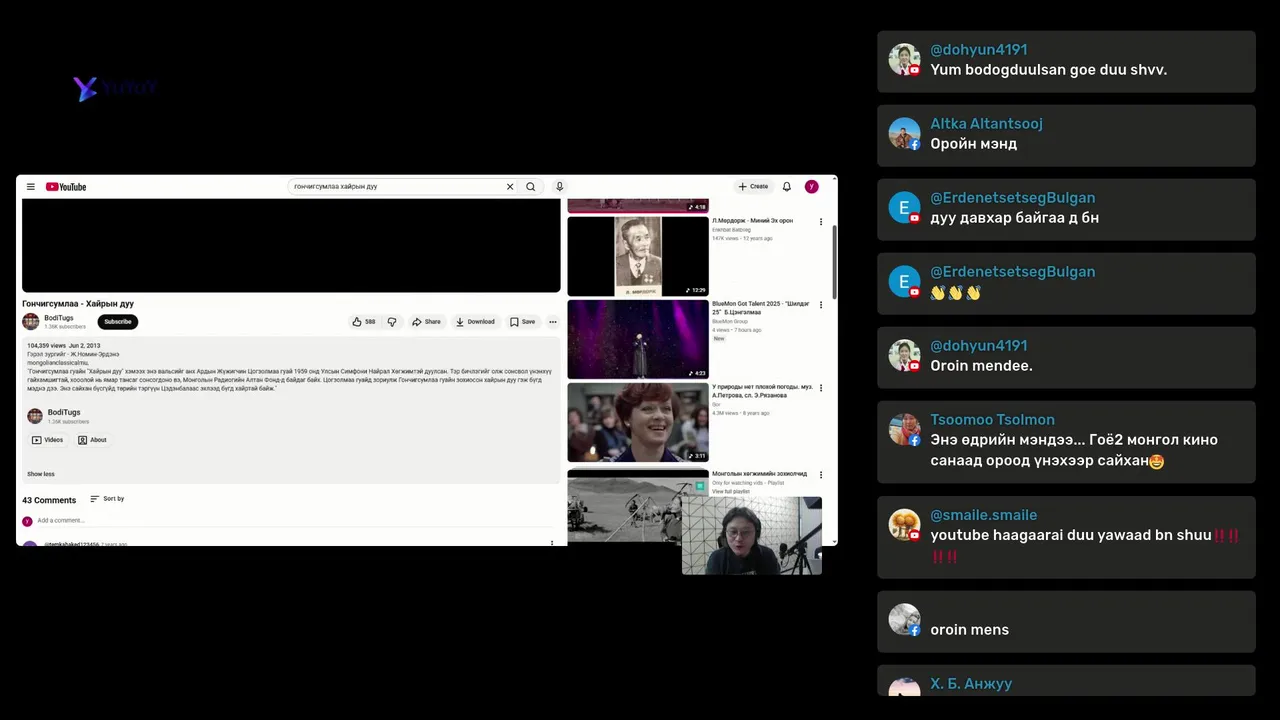
Task: Share the video
Action: (426, 322)
